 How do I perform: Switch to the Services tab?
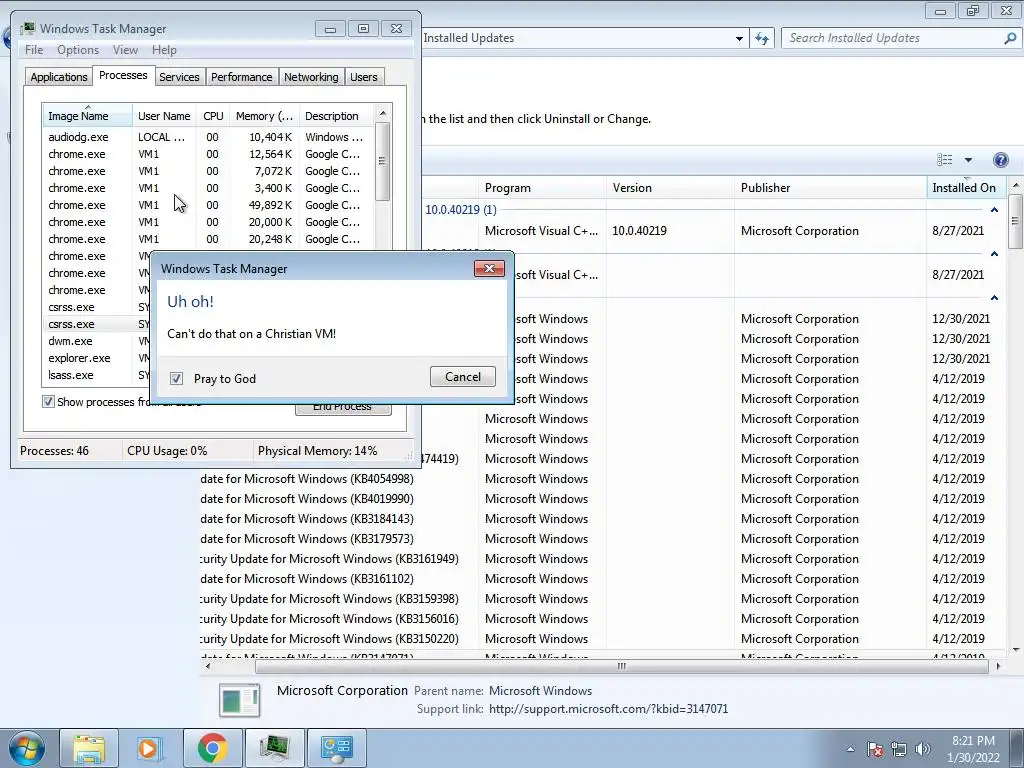click(179, 77)
